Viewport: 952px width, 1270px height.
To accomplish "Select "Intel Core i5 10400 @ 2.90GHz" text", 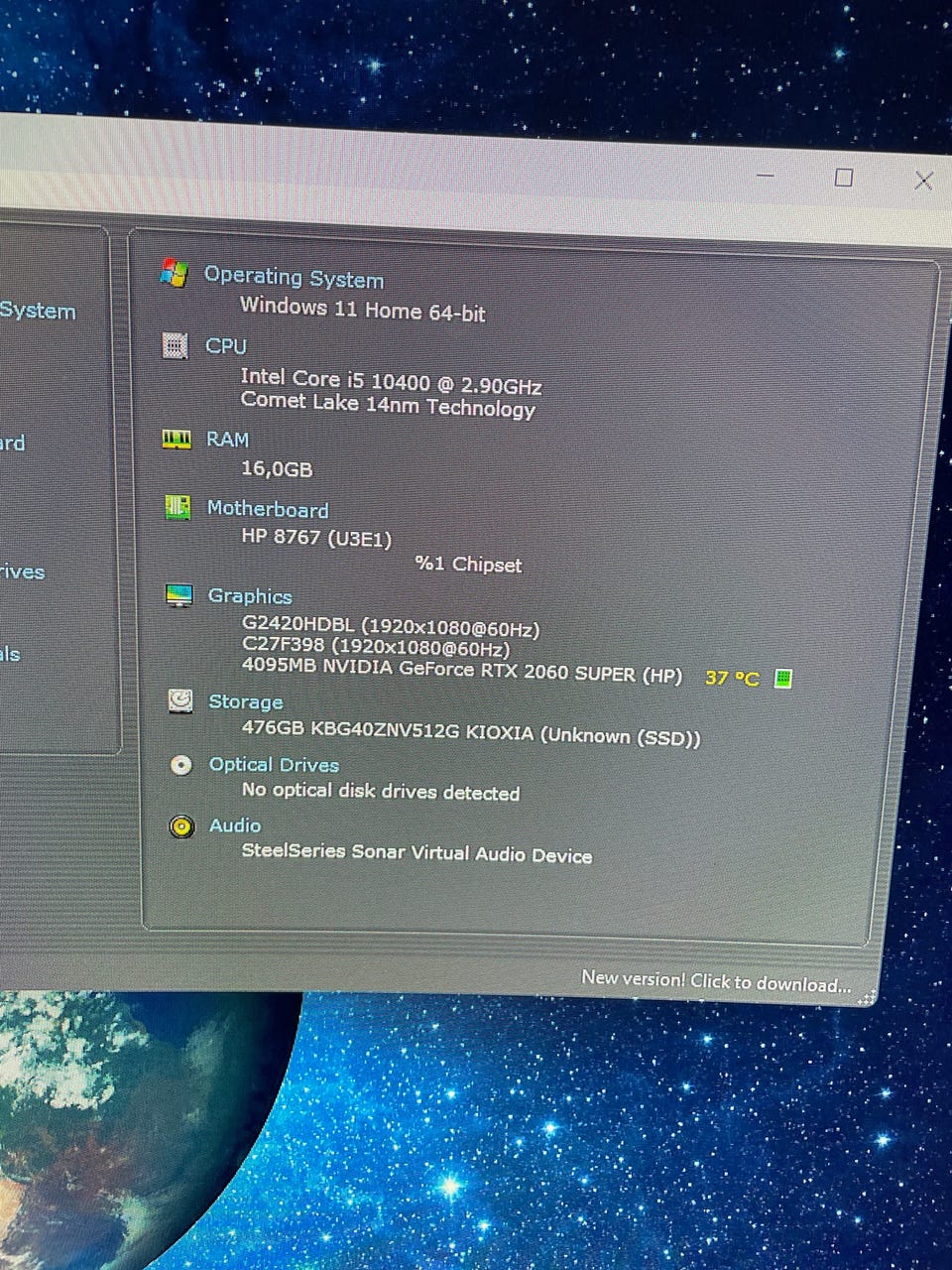I will pyautogui.click(x=391, y=380).
